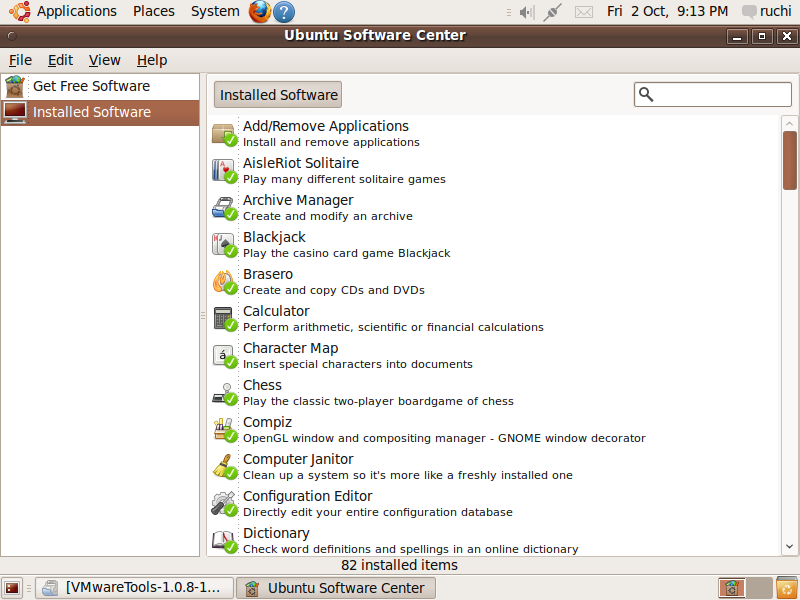Click the Ubuntu logo in top panel
Screen dimensions: 800x600
click(x=19, y=11)
